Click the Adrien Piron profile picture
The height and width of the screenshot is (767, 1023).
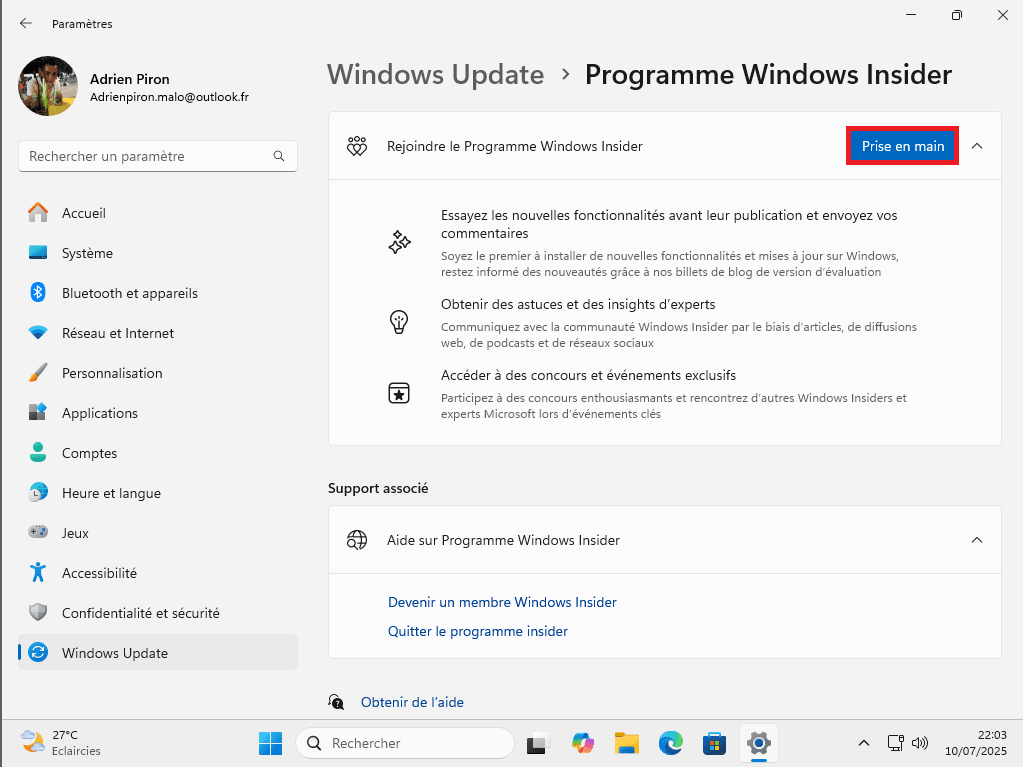[48, 86]
